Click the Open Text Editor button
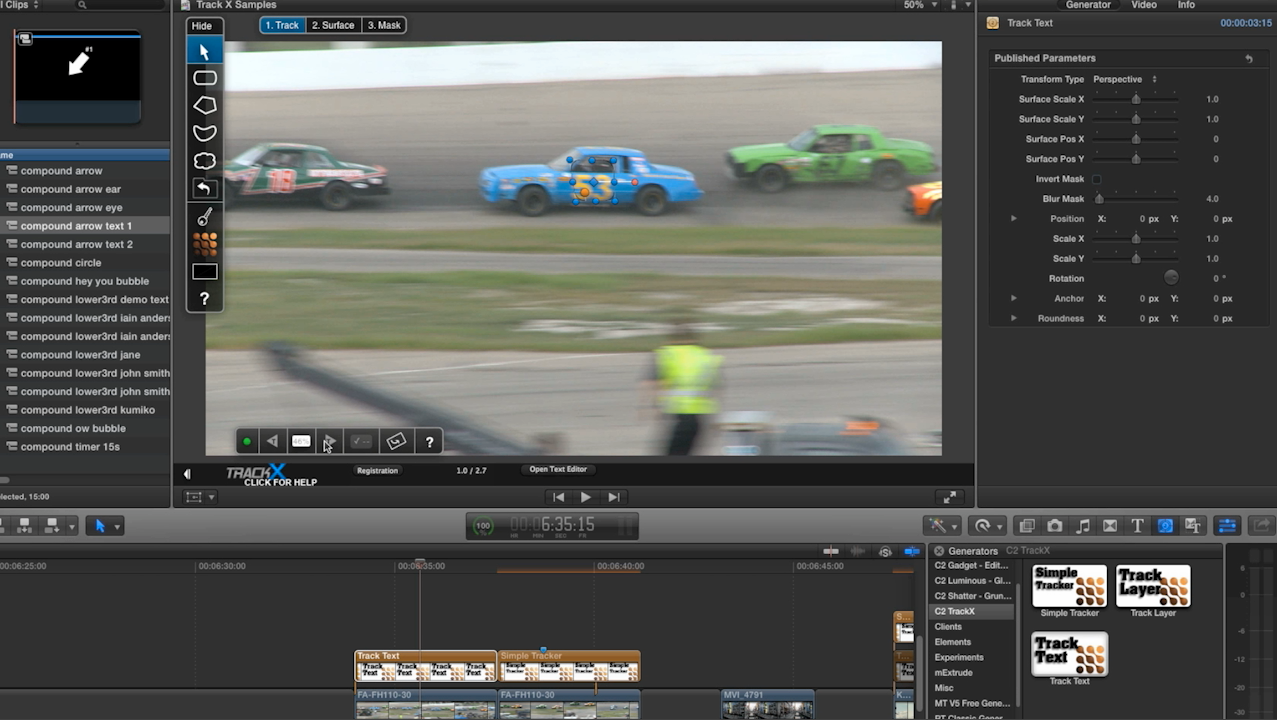1277x720 pixels. point(558,469)
